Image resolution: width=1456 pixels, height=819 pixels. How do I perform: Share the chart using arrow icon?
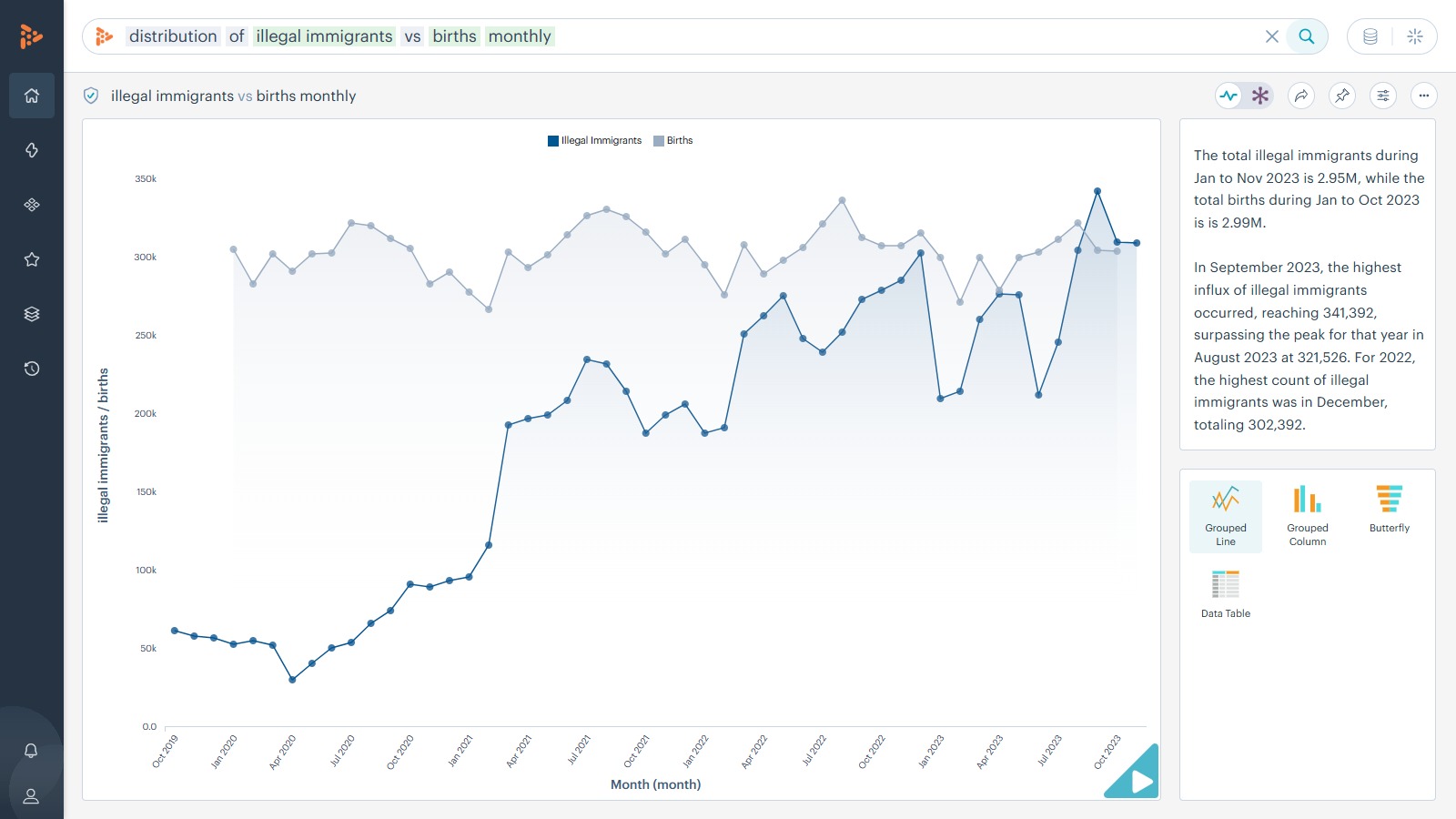[1302, 96]
